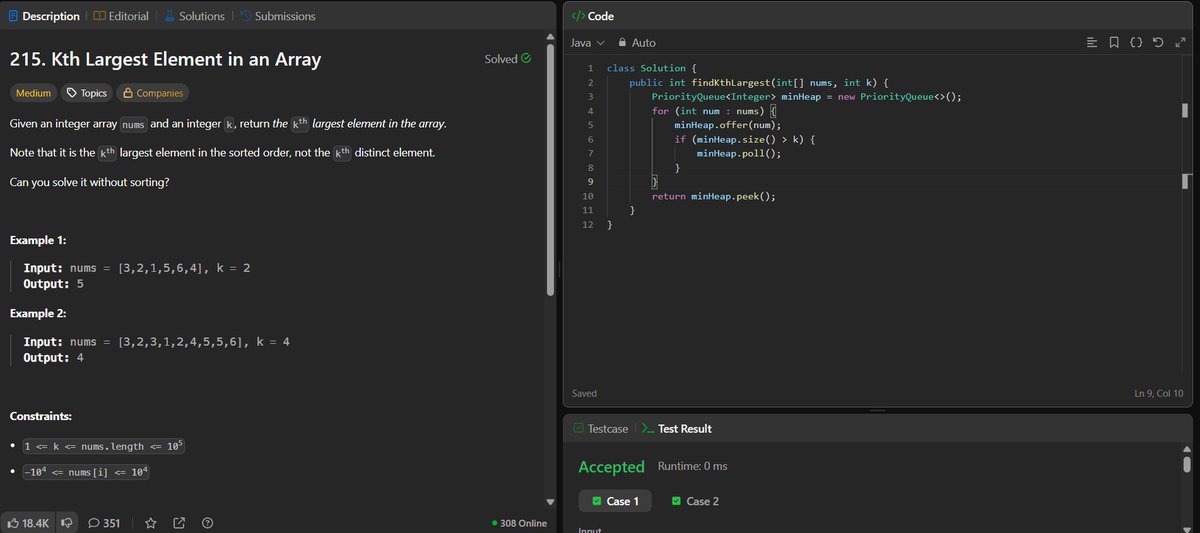
Task: Select the Test Result tab
Action: (x=676, y=428)
